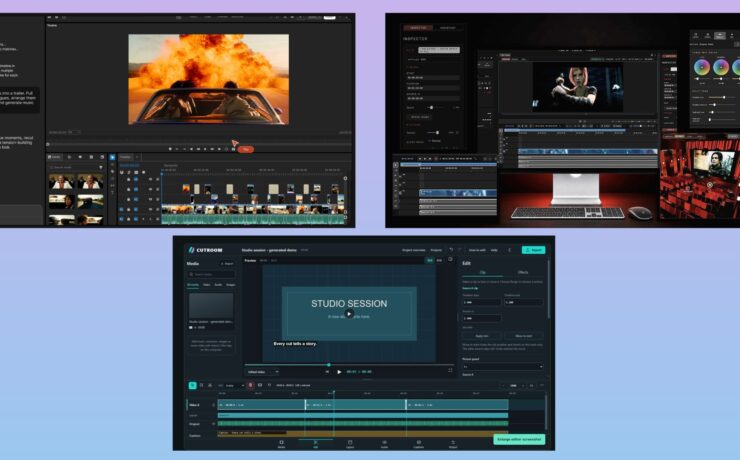Click the first color wheel in right window
Image resolution: width=740 pixels, height=460 pixels.
tap(702, 67)
